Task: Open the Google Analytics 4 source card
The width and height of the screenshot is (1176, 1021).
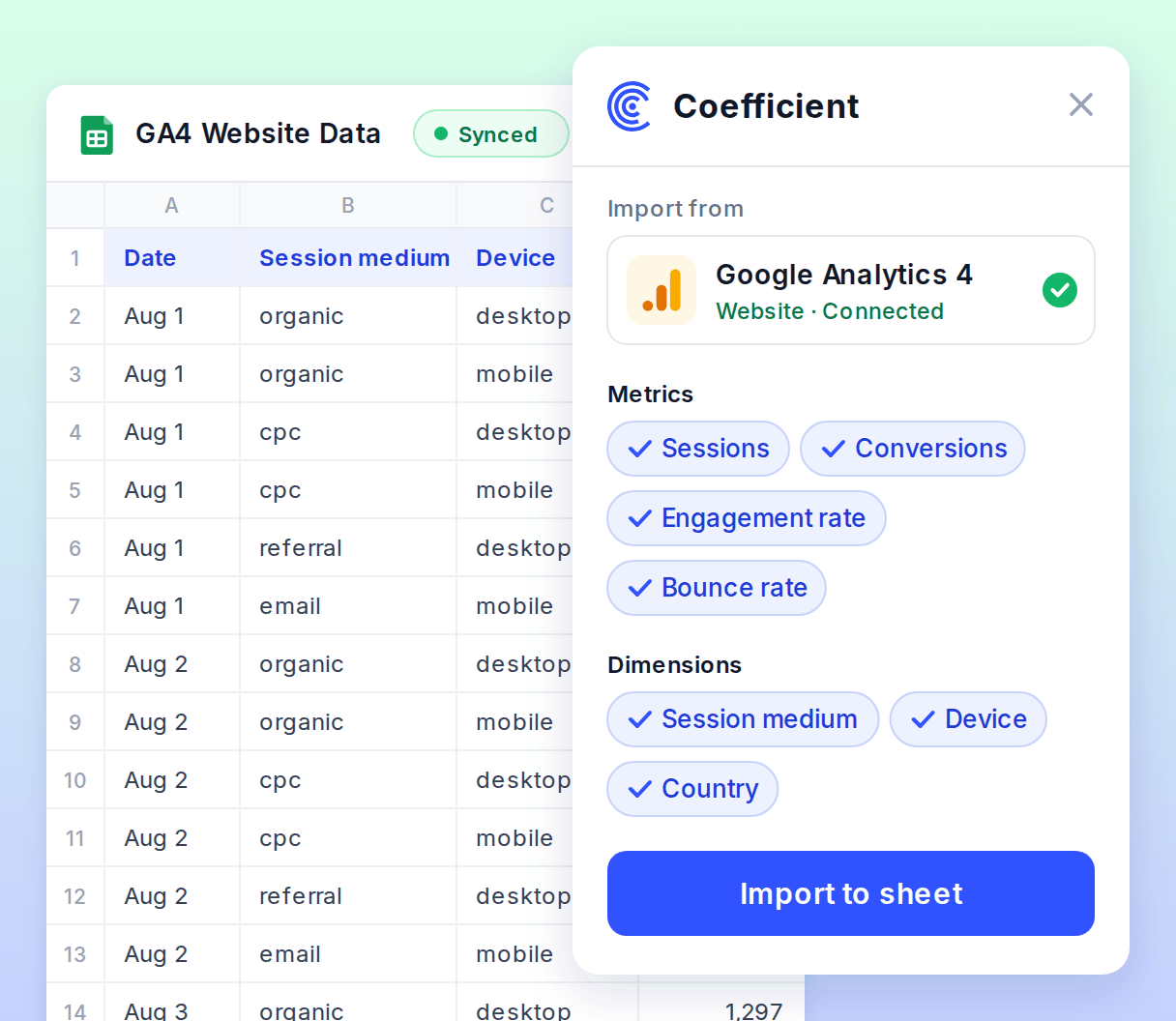Action: pos(851,290)
